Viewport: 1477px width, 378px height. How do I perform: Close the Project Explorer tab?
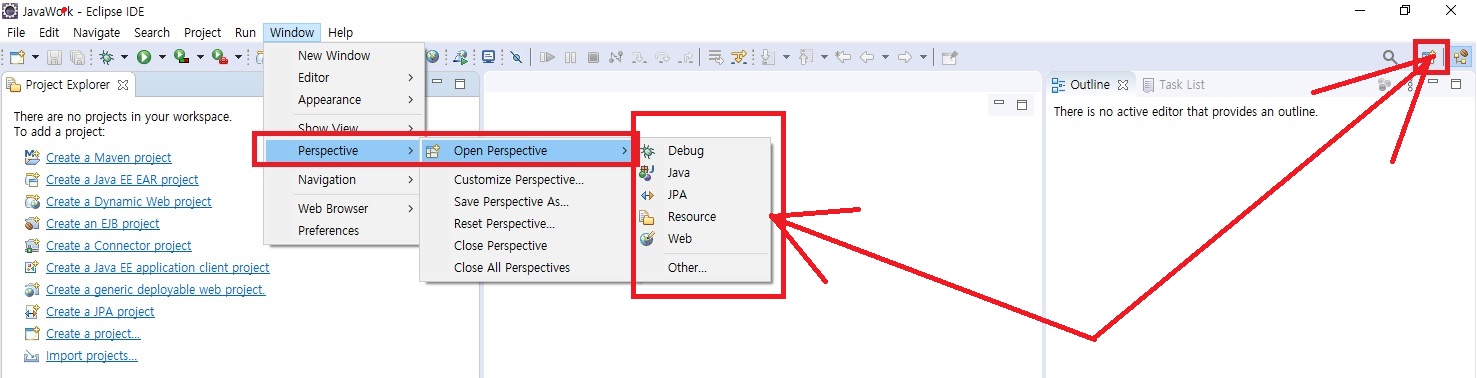(x=123, y=85)
